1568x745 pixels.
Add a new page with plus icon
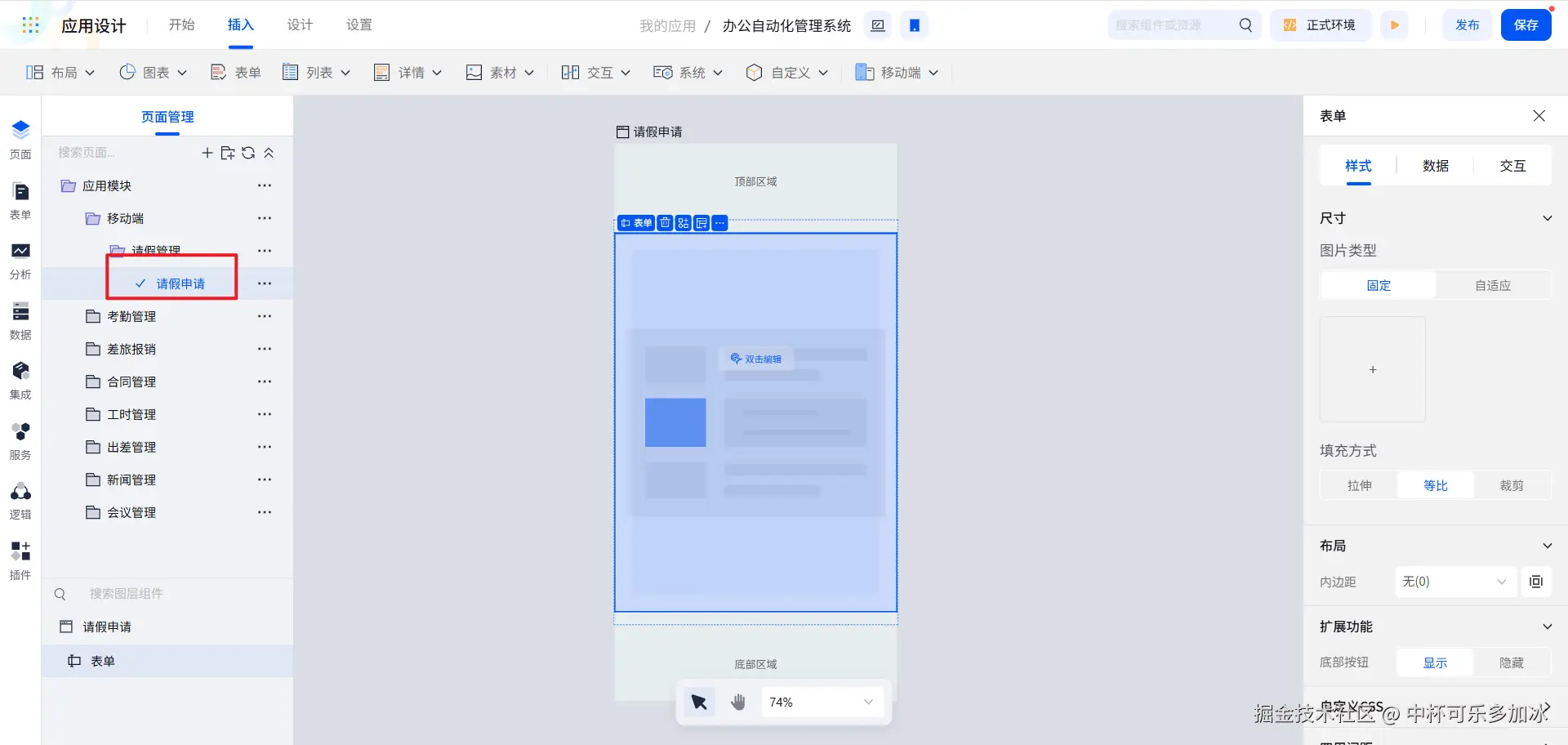207,153
